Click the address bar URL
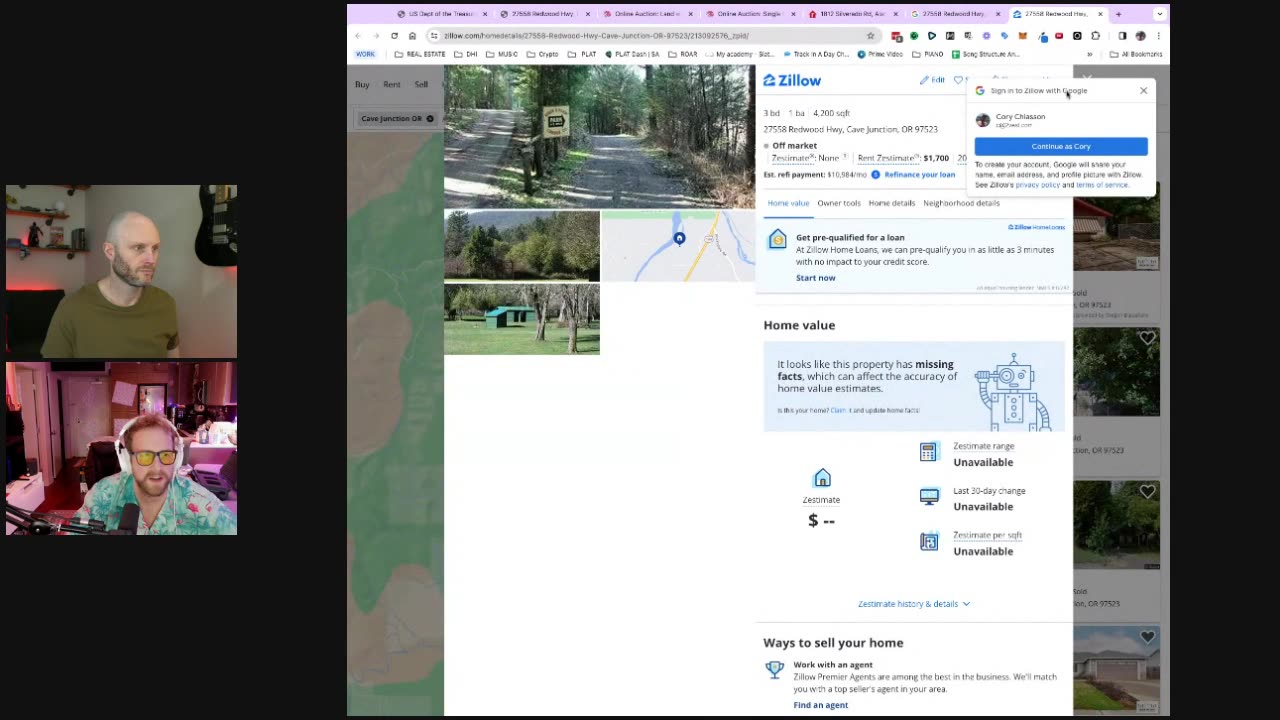1280x720 pixels. point(596,36)
